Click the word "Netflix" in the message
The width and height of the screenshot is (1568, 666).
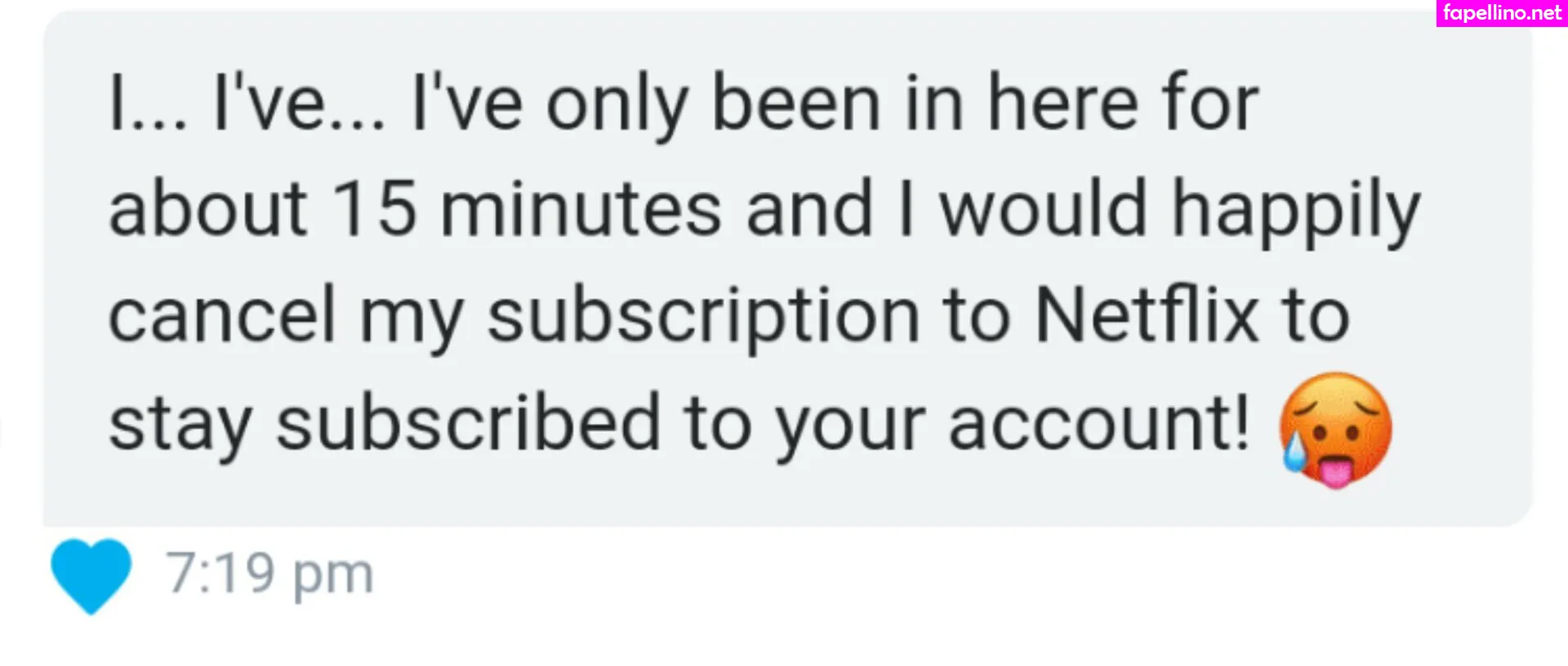pyautogui.click(x=1147, y=316)
